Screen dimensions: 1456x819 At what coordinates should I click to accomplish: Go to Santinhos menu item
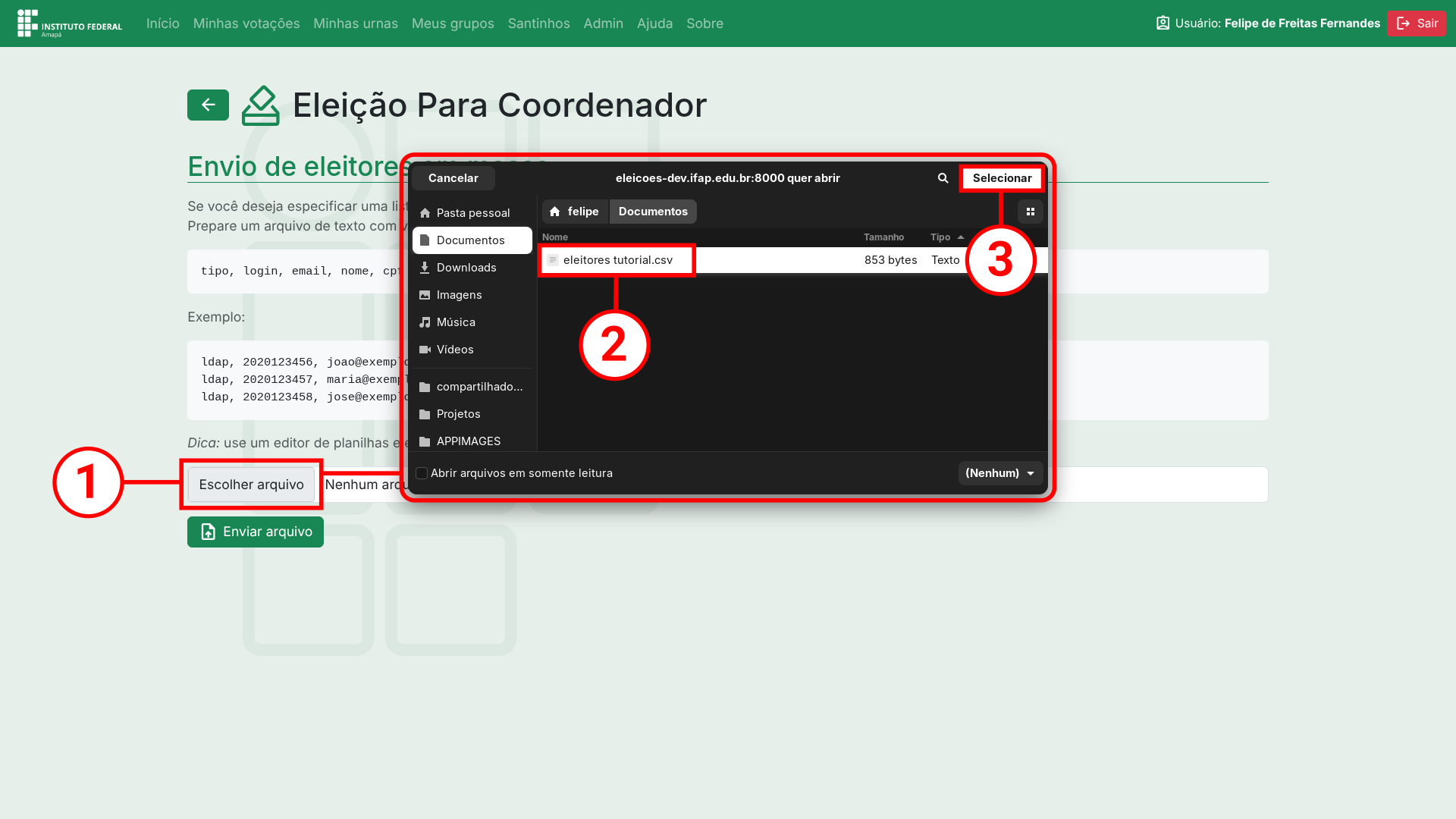538,24
